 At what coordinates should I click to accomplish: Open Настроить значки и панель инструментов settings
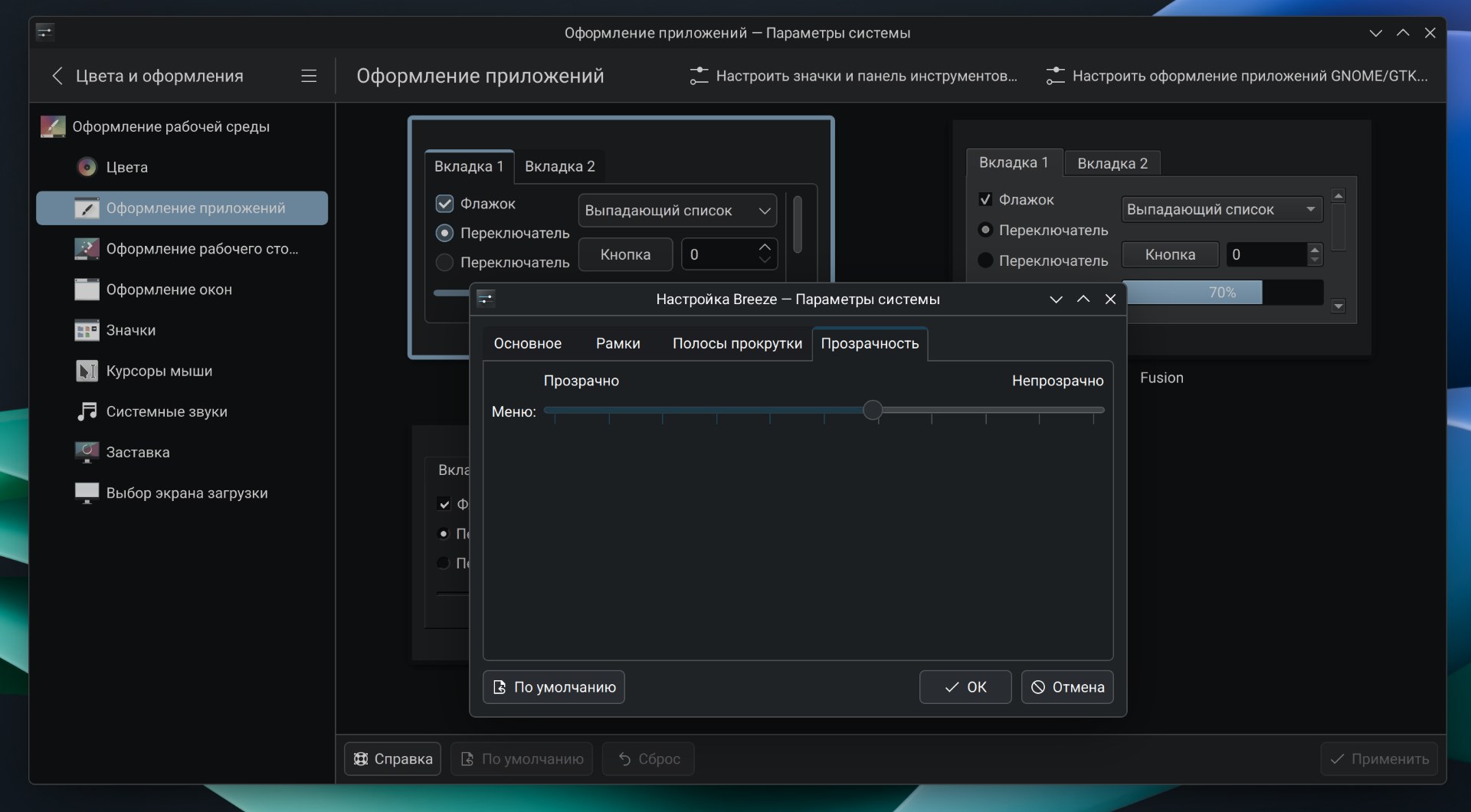tap(853, 76)
